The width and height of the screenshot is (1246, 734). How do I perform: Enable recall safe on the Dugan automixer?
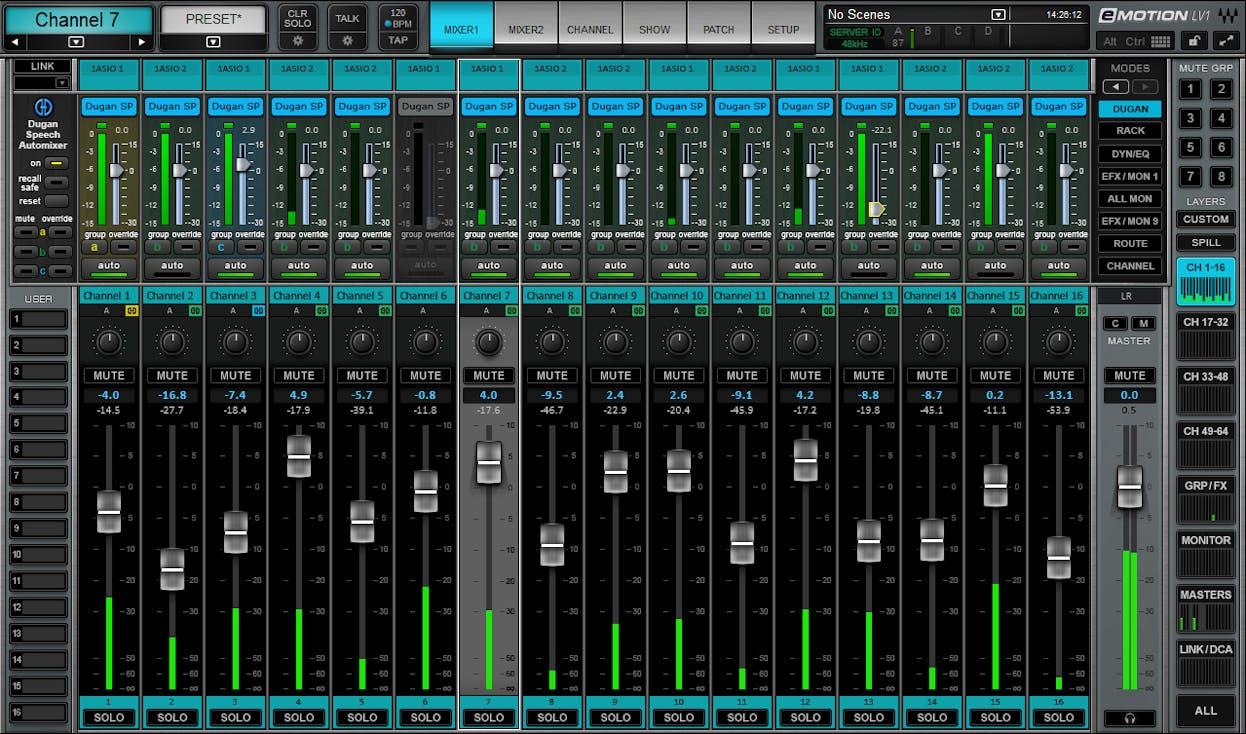(x=56, y=182)
